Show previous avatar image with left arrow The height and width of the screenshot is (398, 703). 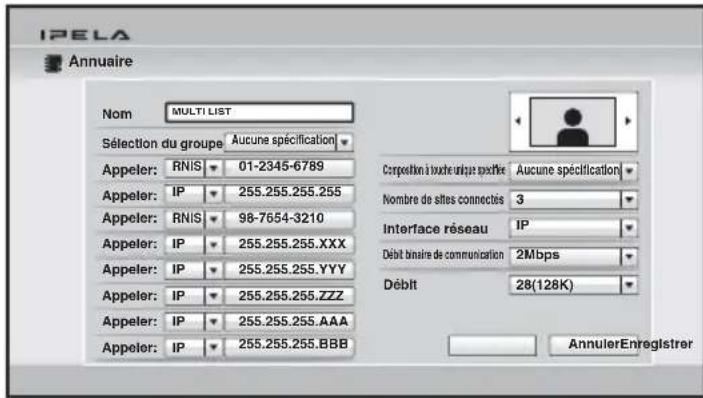click(518, 121)
